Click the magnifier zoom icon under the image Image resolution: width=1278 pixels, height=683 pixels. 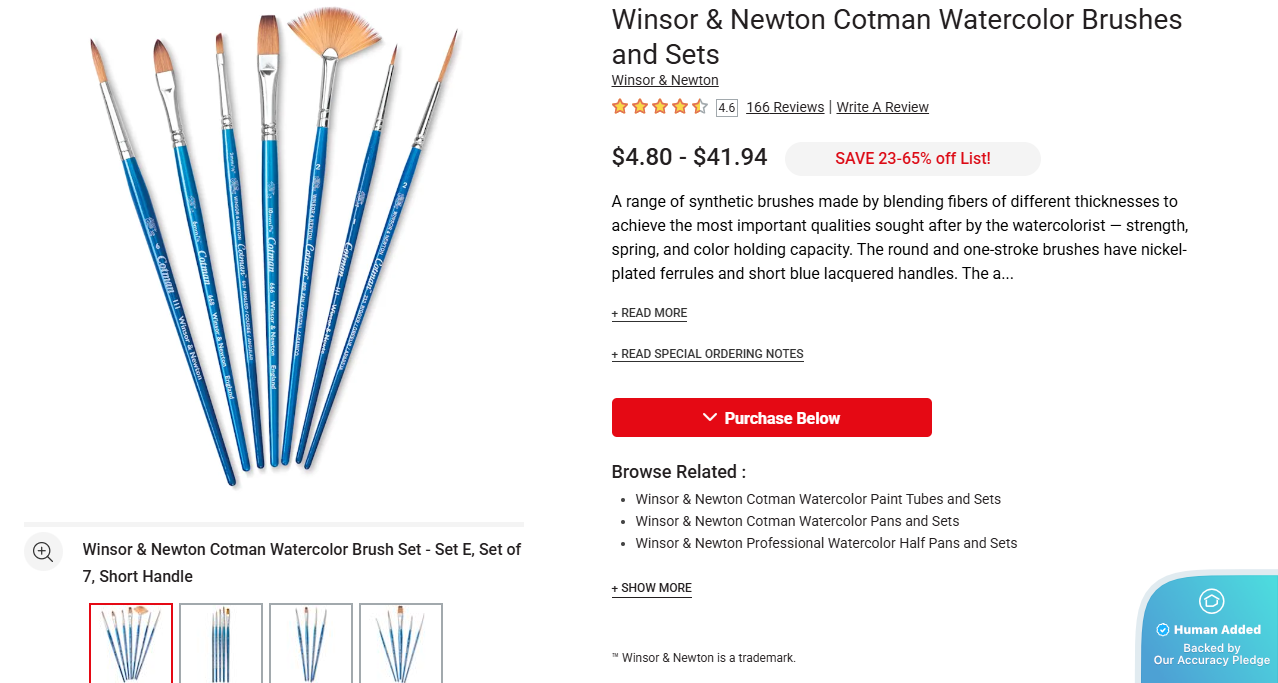[x=43, y=551]
